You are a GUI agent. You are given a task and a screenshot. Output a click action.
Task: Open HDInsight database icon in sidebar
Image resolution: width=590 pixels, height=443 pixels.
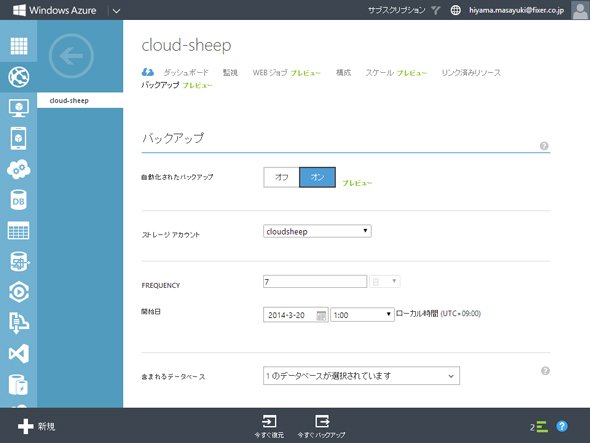coord(19,261)
